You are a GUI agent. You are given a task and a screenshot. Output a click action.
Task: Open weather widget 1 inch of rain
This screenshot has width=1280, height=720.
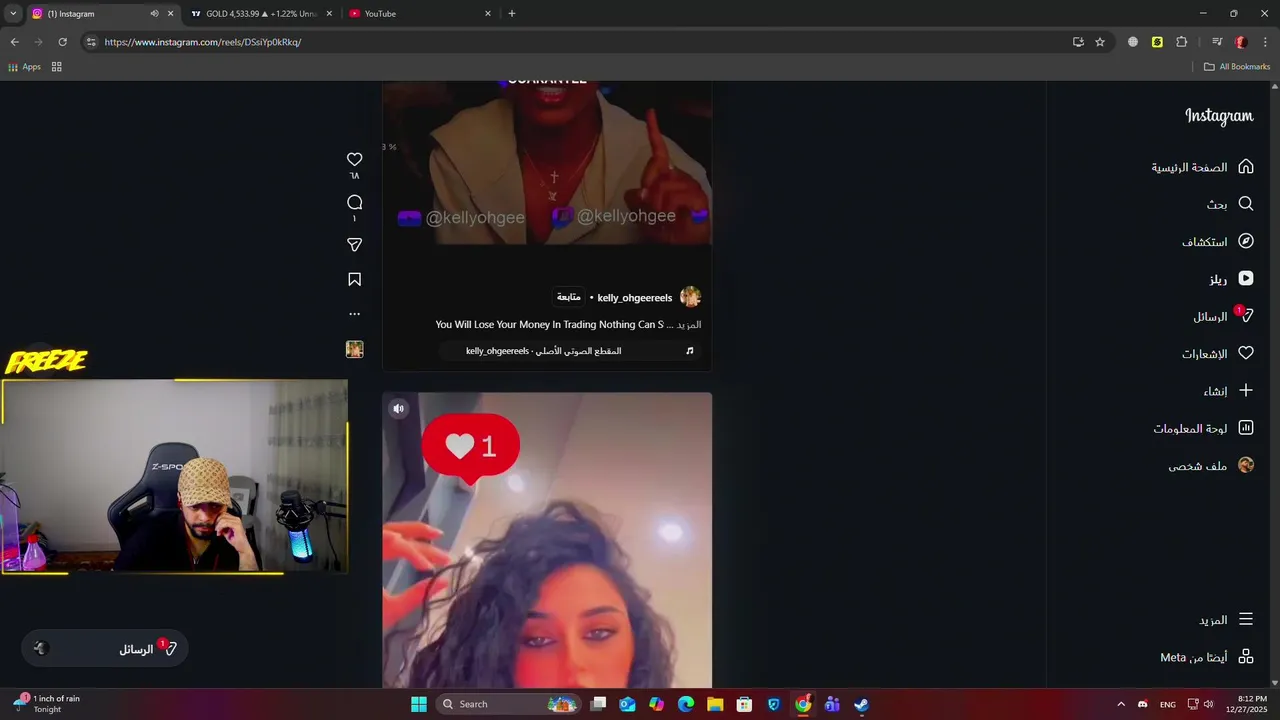(x=46, y=704)
